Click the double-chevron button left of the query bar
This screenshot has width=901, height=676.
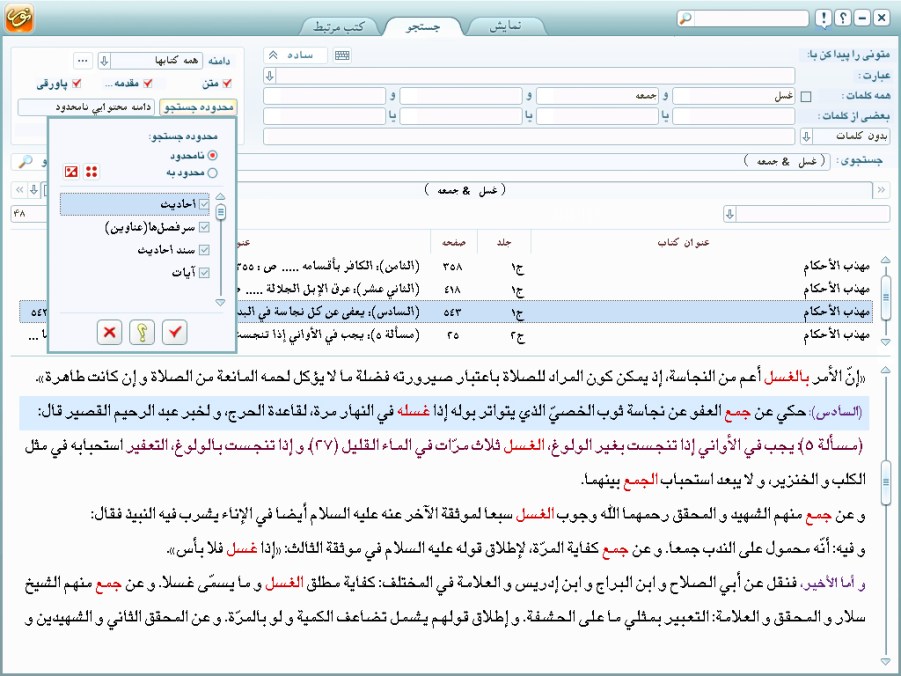[x=20, y=189]
